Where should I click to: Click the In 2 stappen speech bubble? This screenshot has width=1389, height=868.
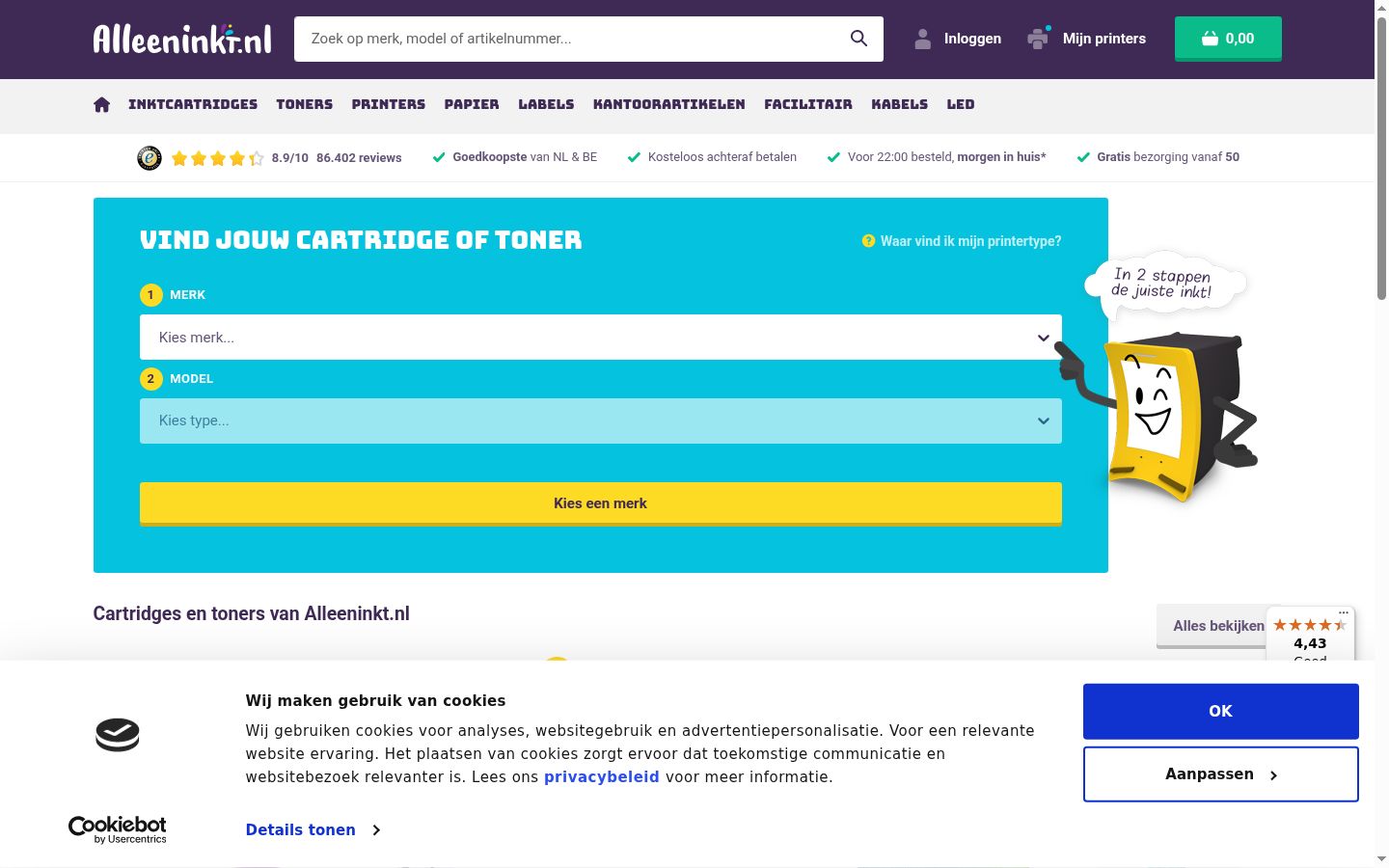coord(1164,285)
